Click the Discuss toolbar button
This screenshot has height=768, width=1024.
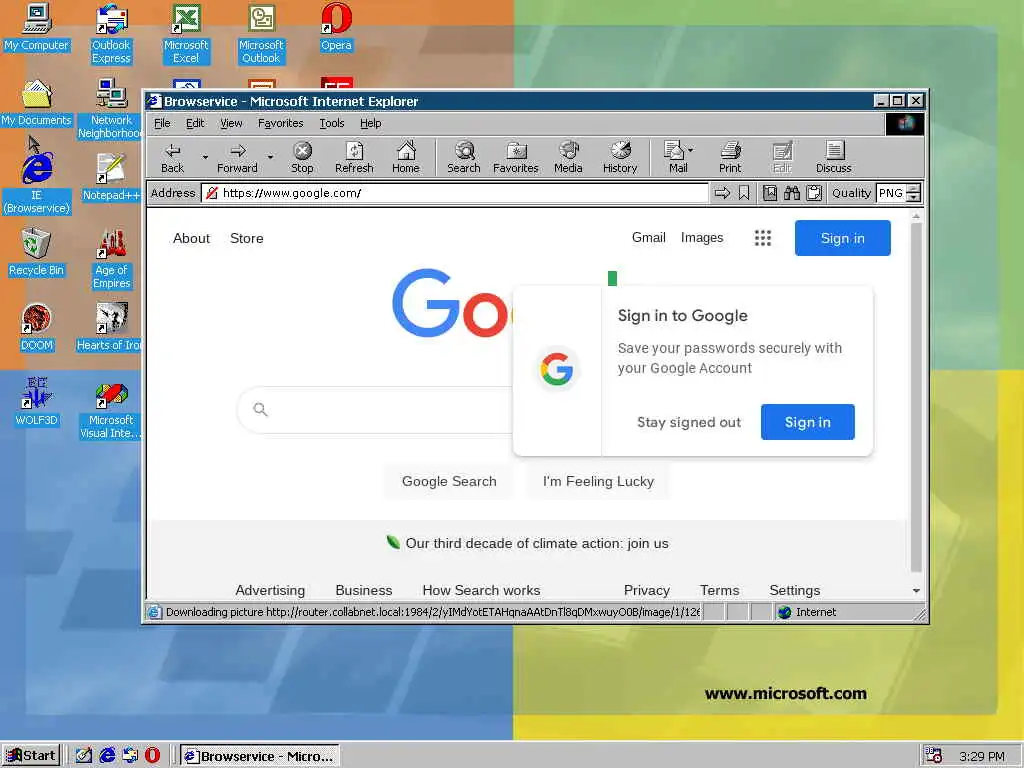point(833,157)
